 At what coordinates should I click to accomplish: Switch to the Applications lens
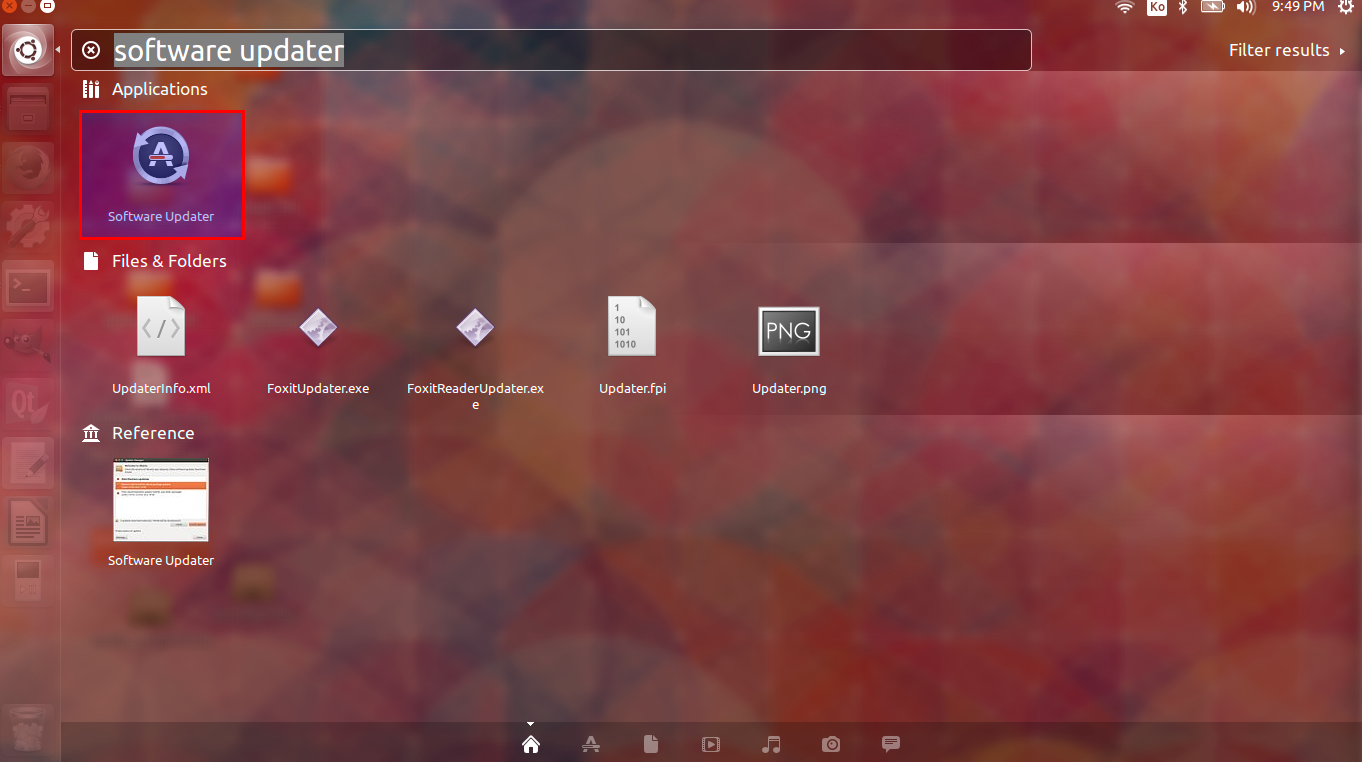point(591,744)
